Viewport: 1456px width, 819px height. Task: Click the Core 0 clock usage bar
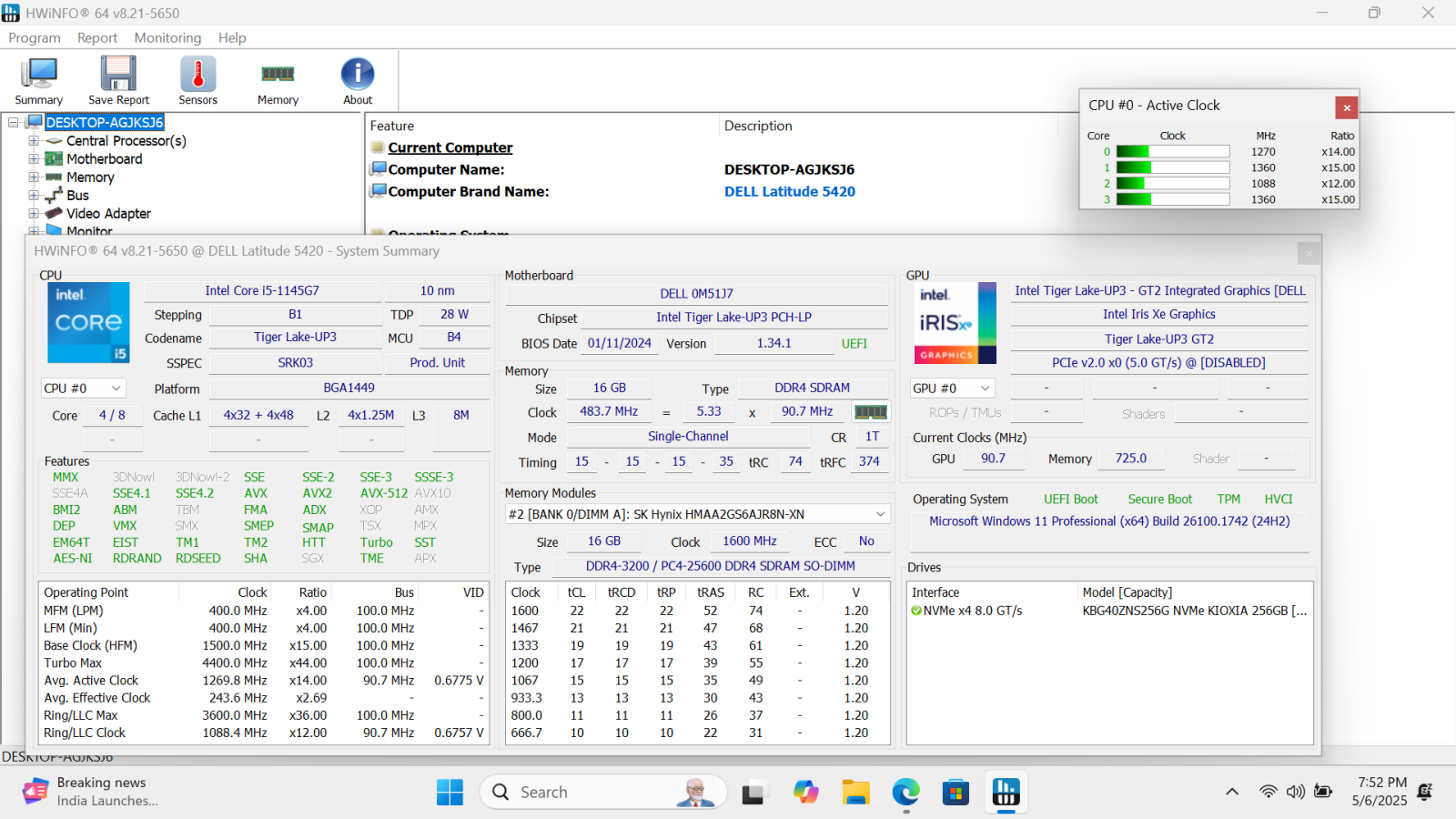click(x=1172, y=152)
